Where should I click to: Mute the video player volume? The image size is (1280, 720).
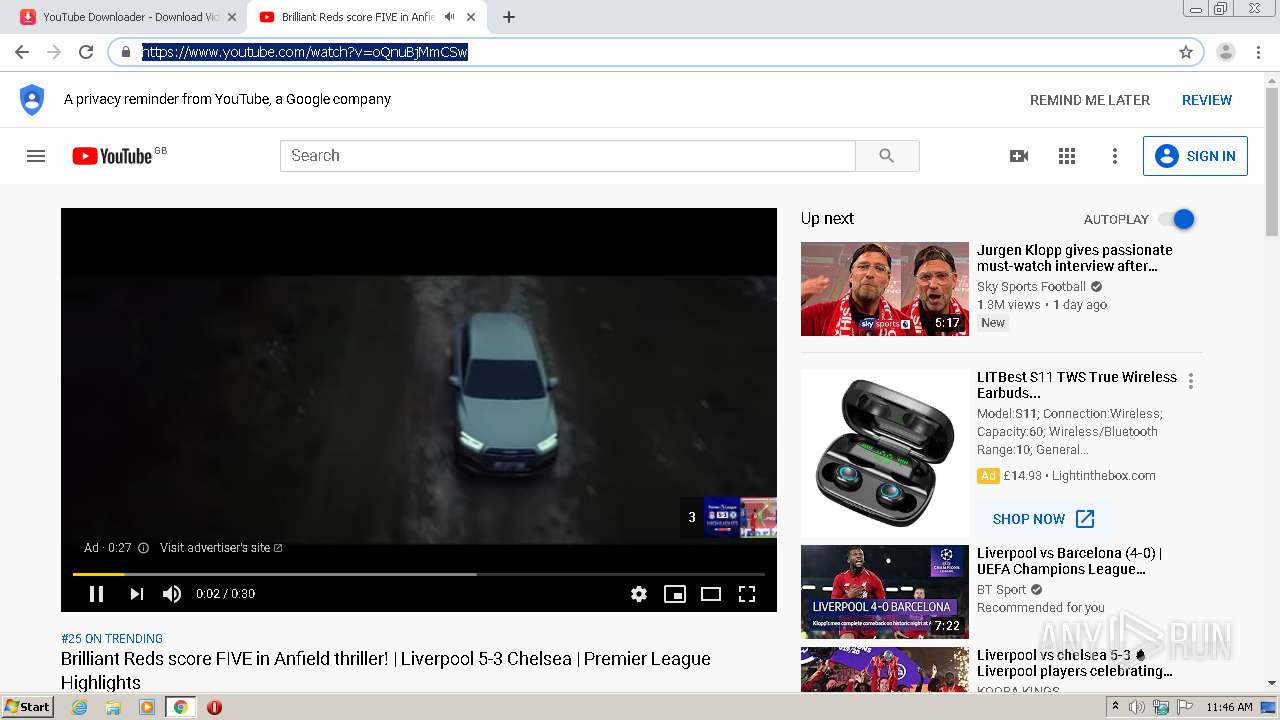point(172,594)
